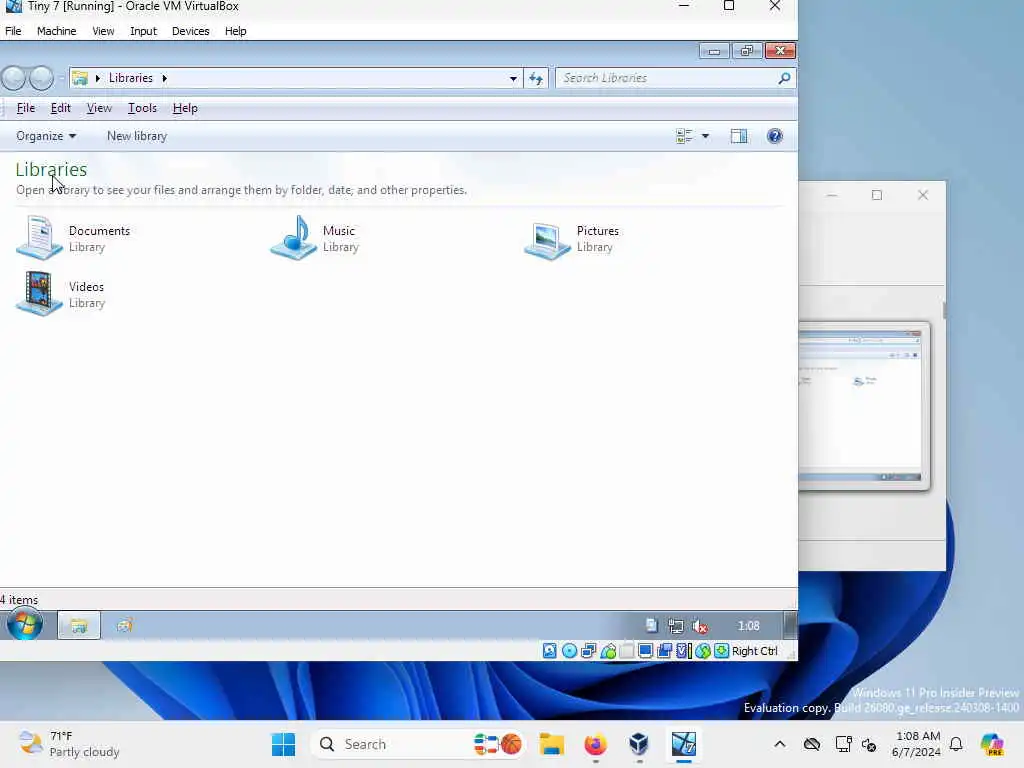Click VirtualBox CPU virtualization indicator

click(x=684, y=650)
